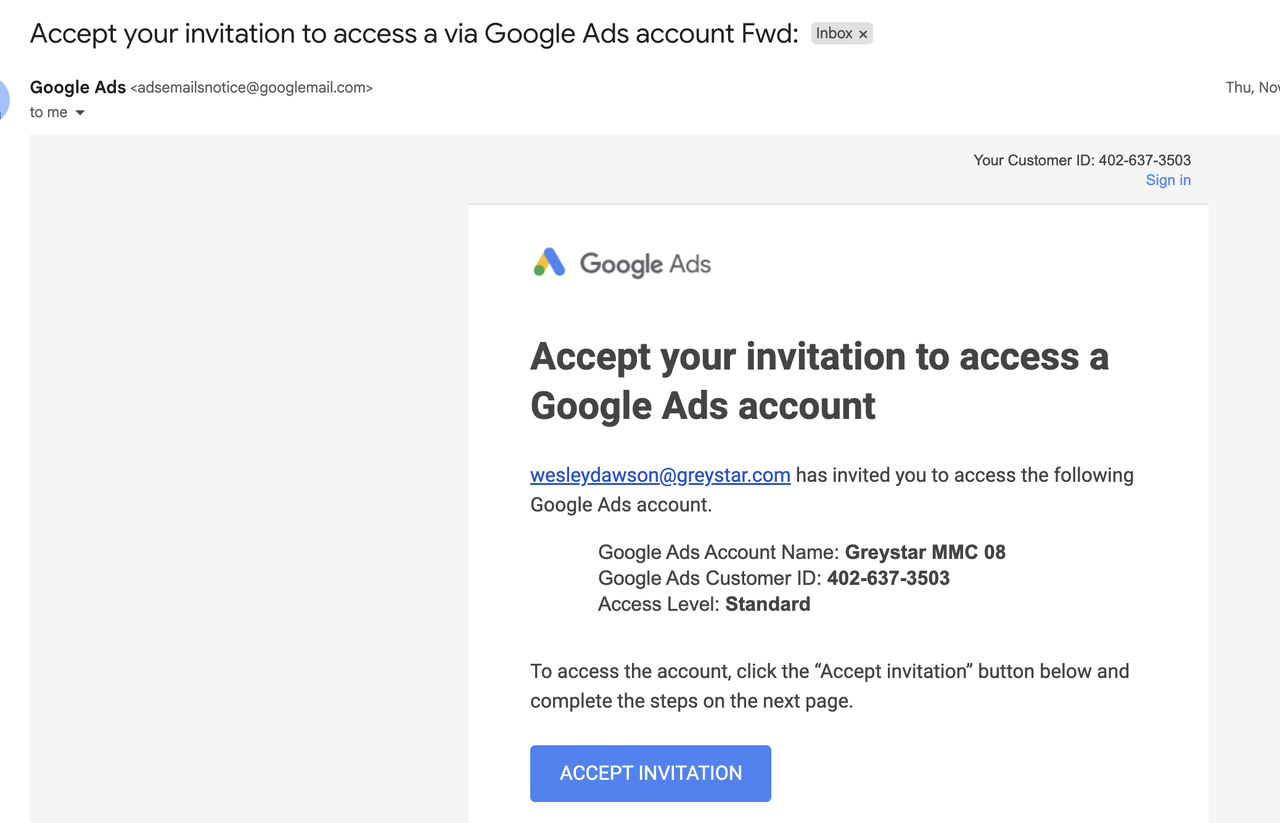Click the 'To access the account' instruction paragraph
This screenshot has height=823, width=1280.
pyautogui.click(x=829, y=685)
